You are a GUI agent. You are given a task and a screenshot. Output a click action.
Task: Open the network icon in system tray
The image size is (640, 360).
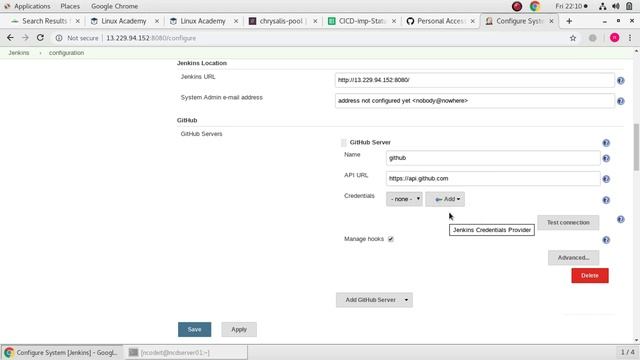pyautogui.click(x=602, y=6)
